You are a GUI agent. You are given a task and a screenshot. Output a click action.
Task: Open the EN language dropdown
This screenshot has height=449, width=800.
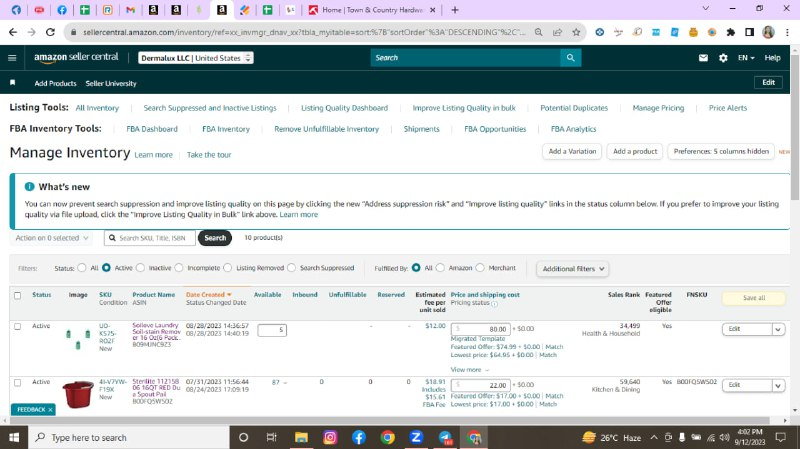746,58
